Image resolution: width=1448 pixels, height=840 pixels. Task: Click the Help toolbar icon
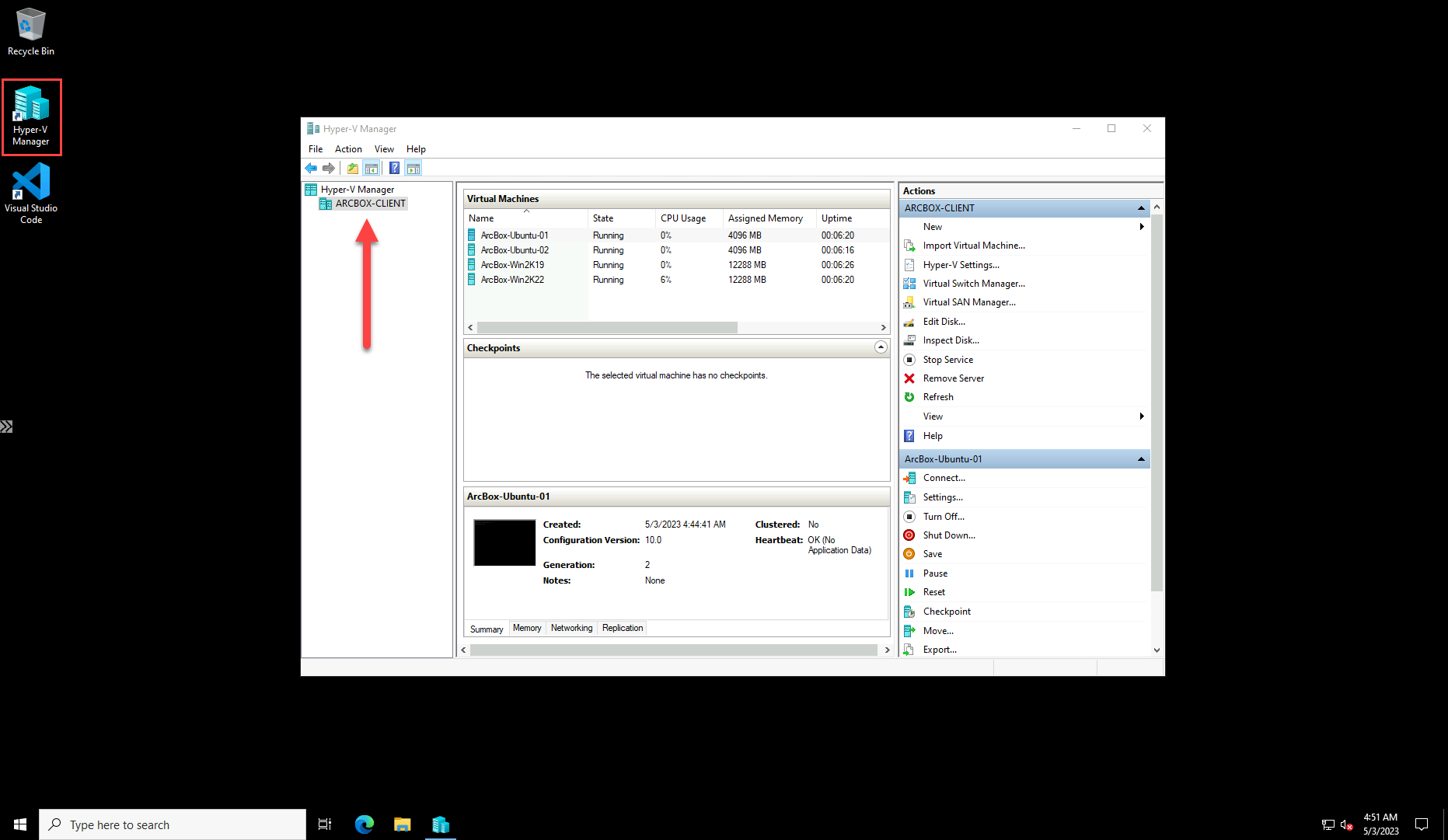pos(395,168)
